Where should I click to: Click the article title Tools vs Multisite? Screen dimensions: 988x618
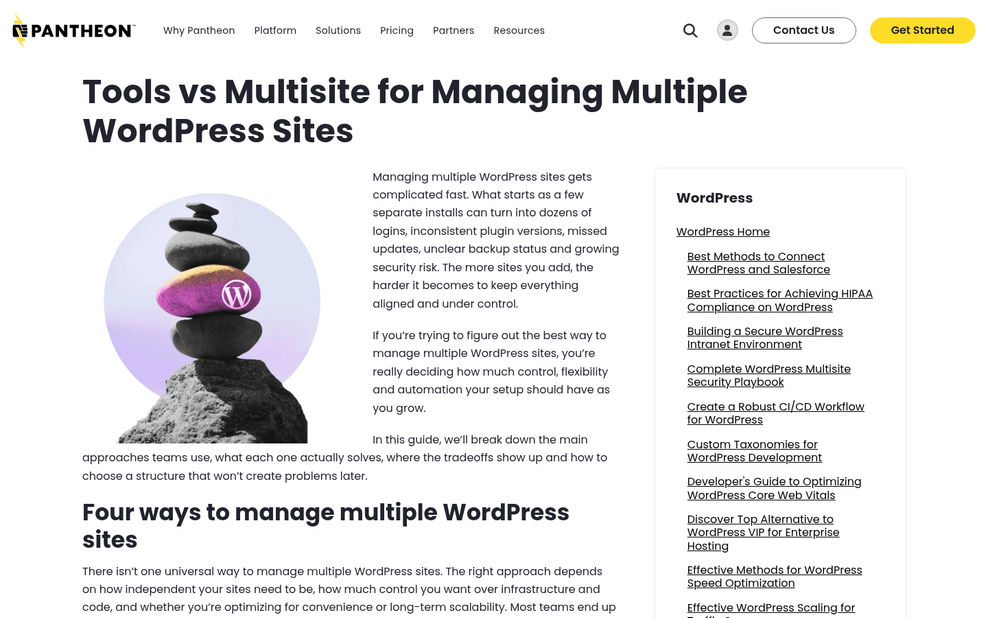415,111
